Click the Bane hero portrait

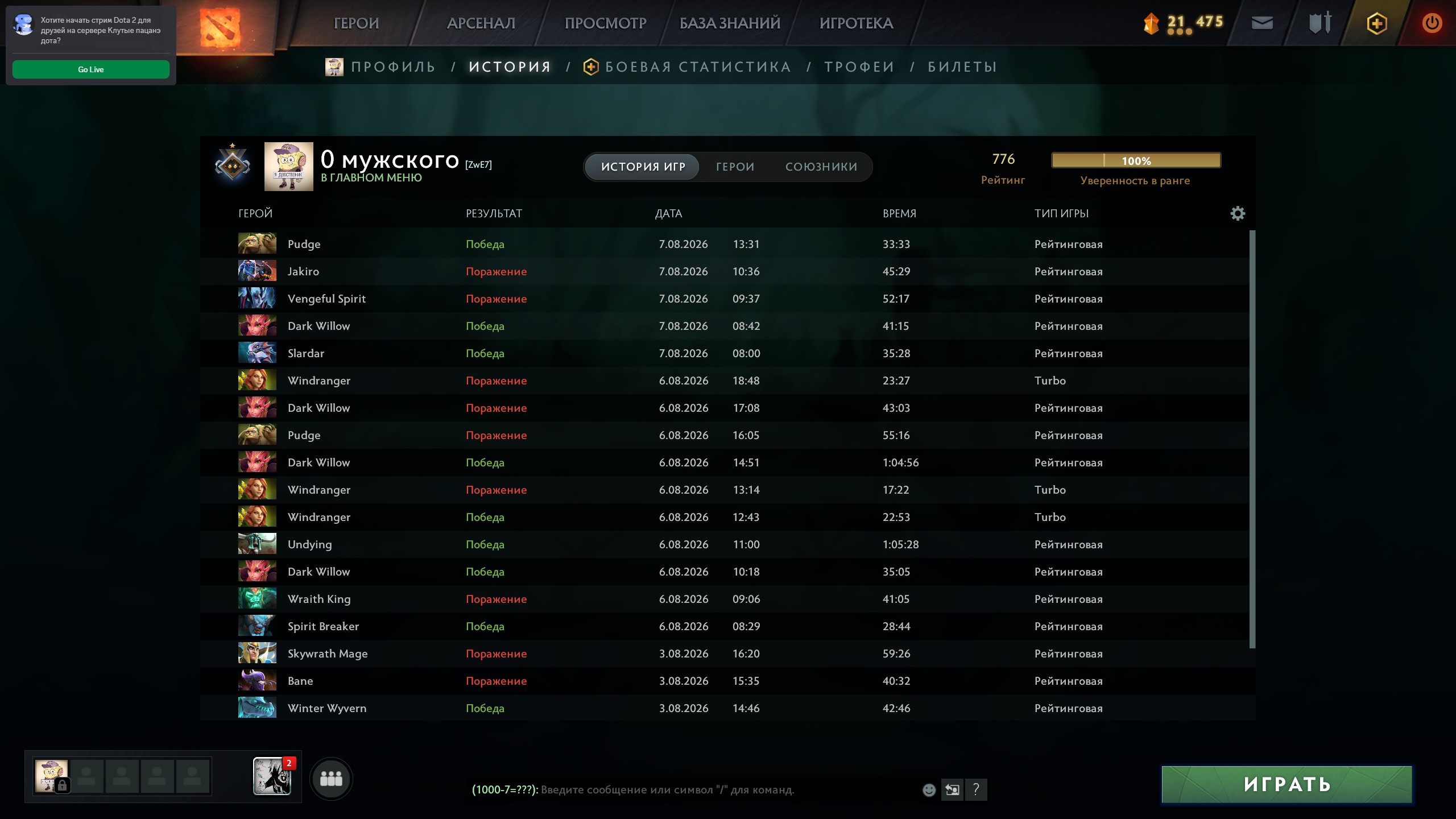pyautogui.click(x=257, y=680)
